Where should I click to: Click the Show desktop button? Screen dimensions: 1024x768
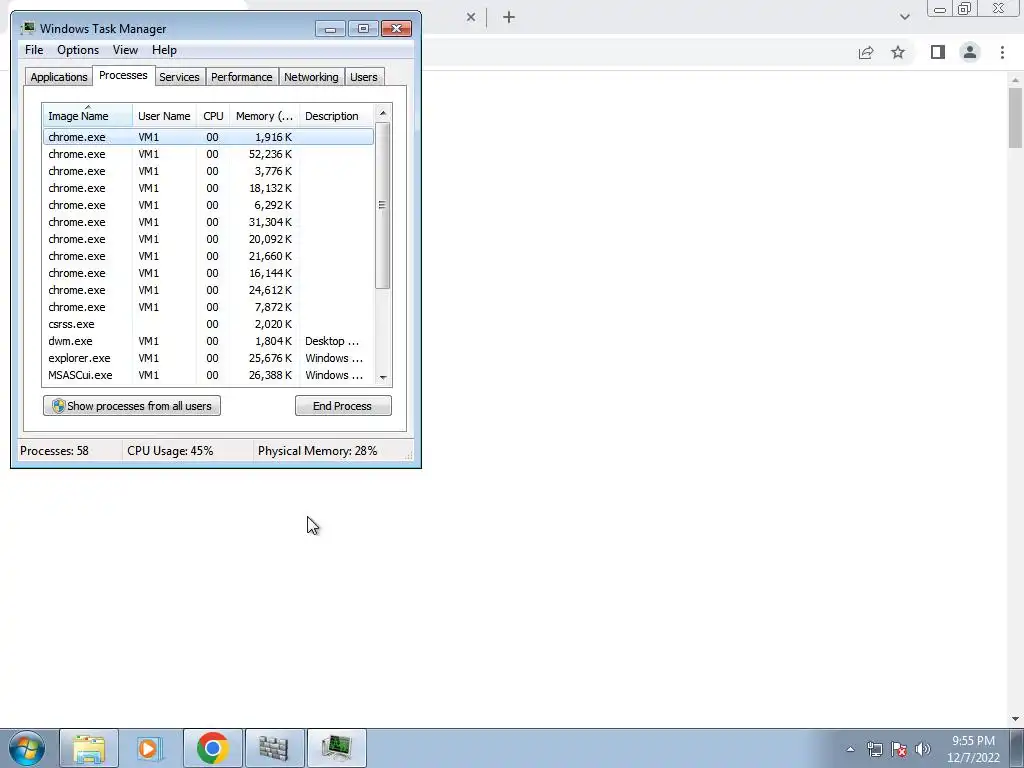point(1017,748)
